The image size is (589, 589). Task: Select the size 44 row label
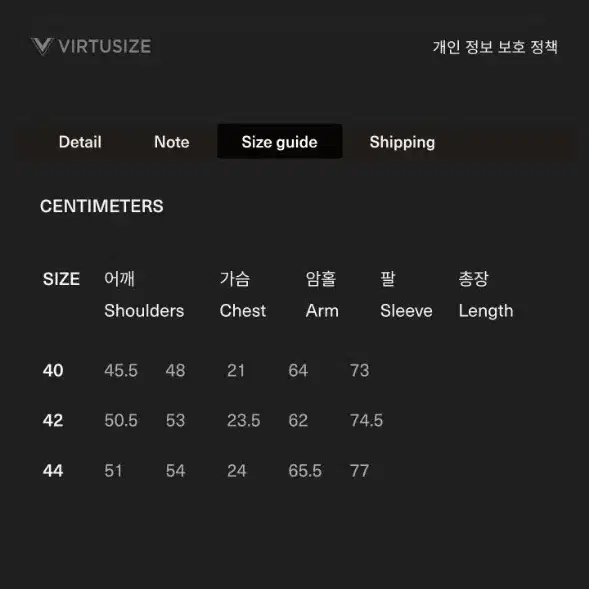coord(53,471)
